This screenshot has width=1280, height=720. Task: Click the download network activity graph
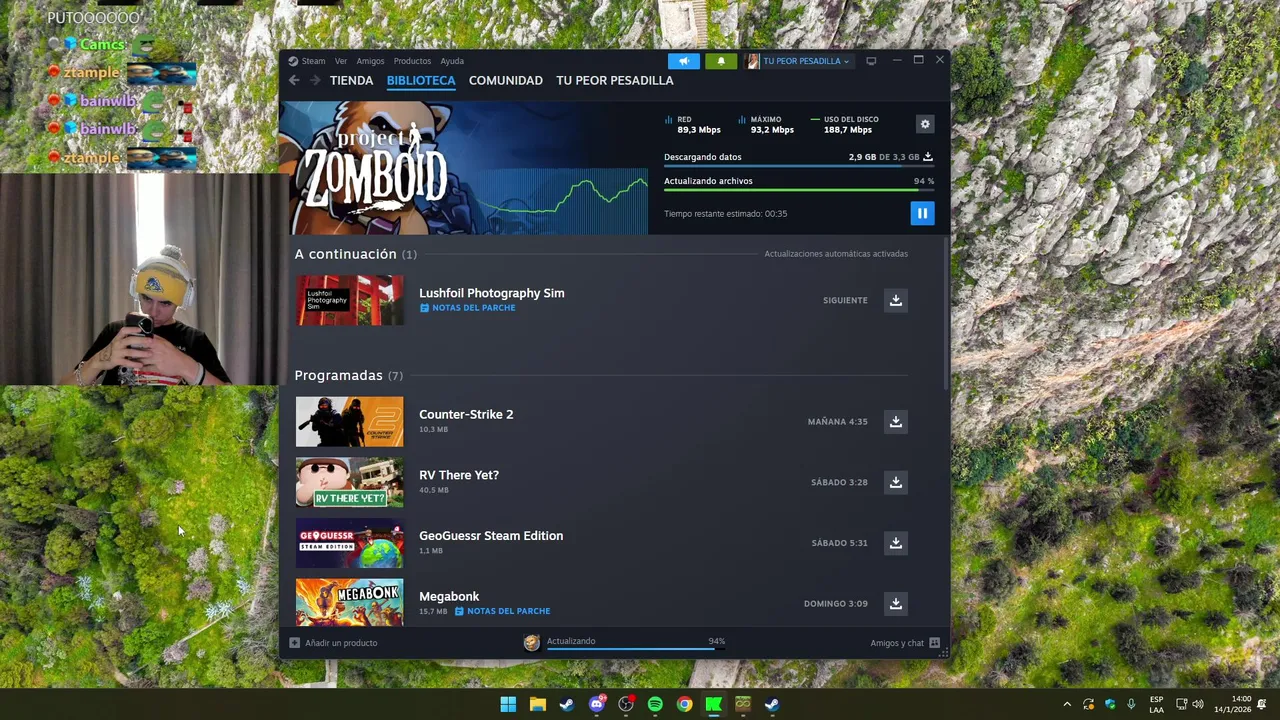(560, 202)
